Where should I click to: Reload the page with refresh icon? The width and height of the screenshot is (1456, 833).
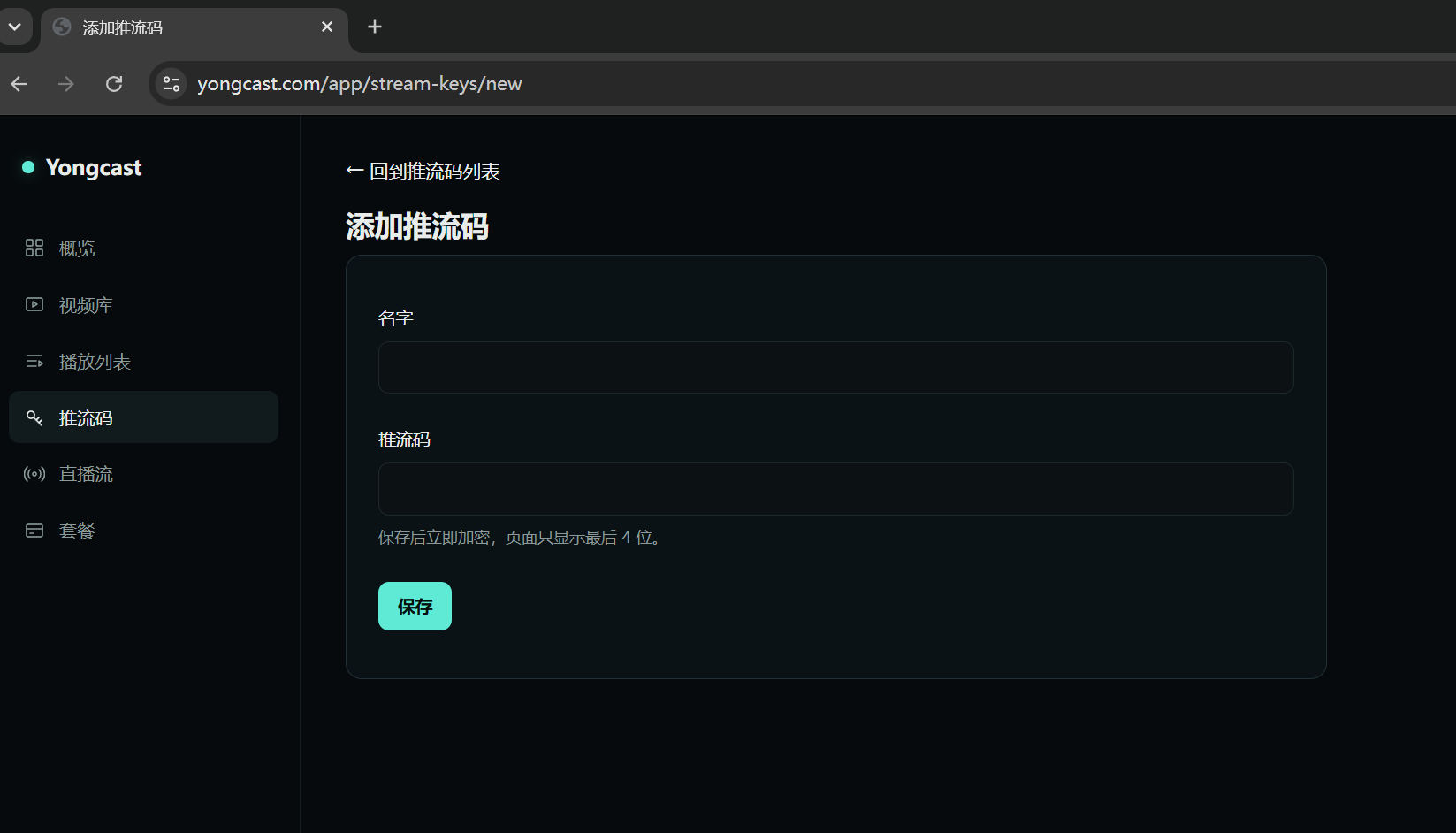click(114, 84)
